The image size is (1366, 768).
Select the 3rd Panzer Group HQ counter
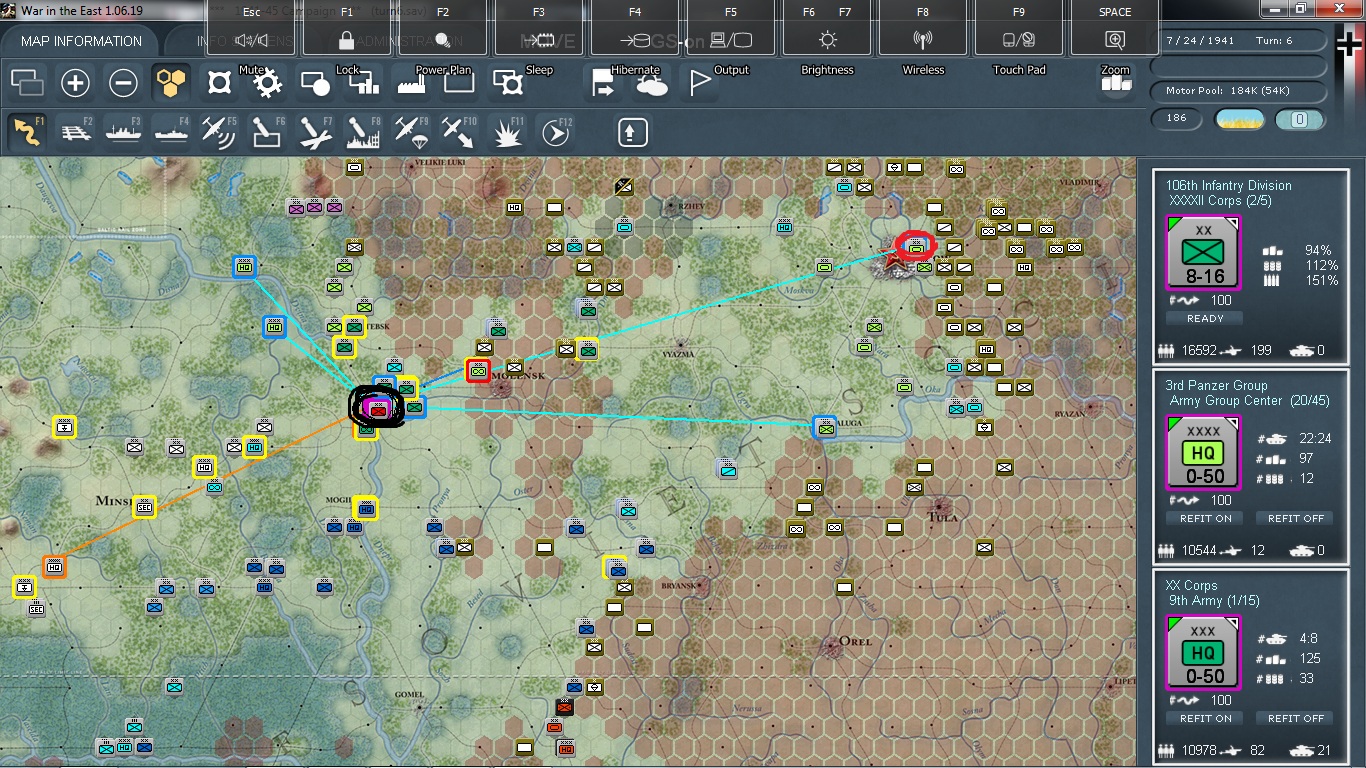click(x=1204, y=453)
